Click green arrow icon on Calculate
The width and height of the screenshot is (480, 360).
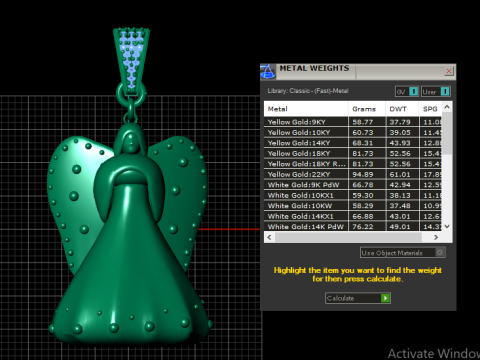tap(385, 298)
